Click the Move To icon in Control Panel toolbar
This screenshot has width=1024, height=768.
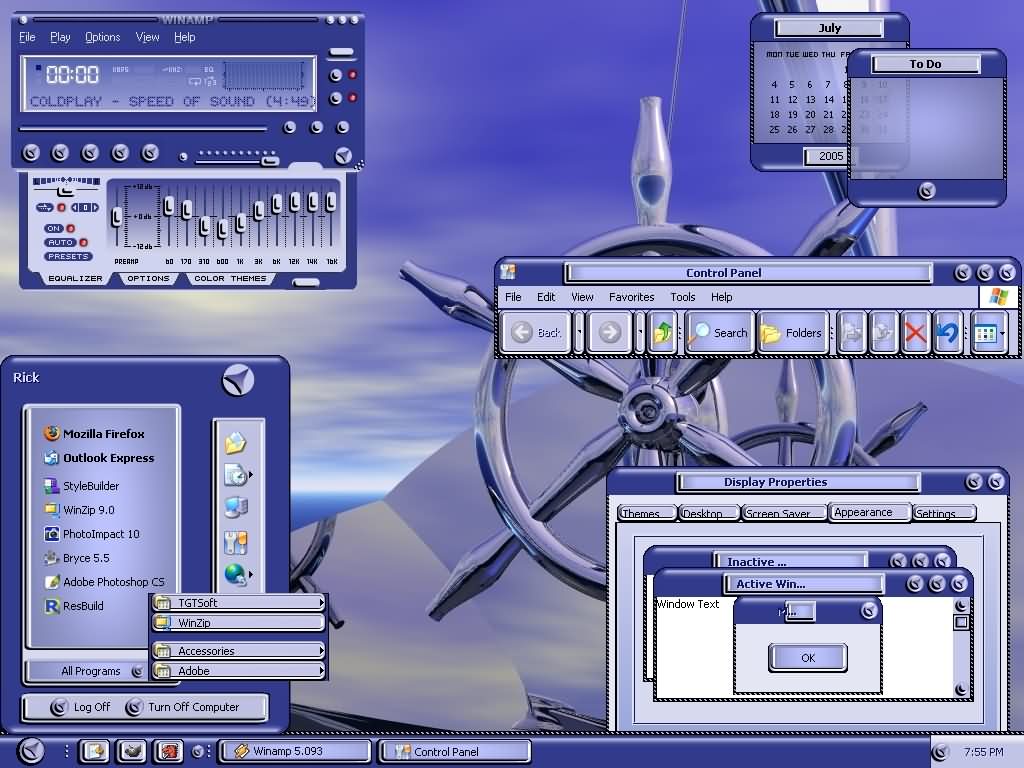tap(852, 333)
